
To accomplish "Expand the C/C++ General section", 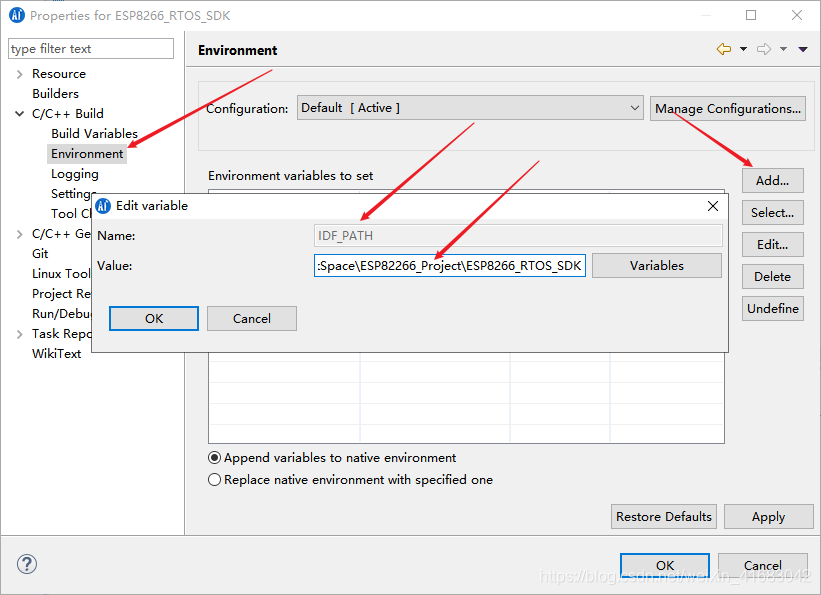I will point(19,233).
